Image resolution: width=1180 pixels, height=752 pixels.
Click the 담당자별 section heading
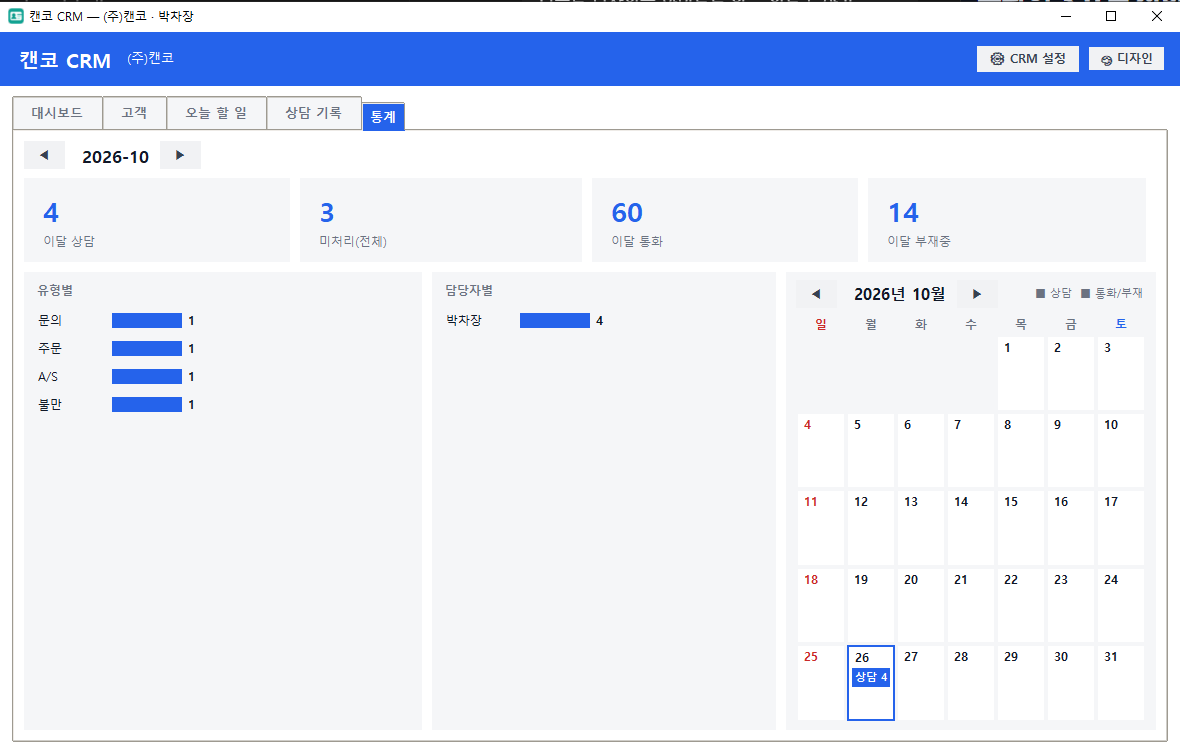469,291
